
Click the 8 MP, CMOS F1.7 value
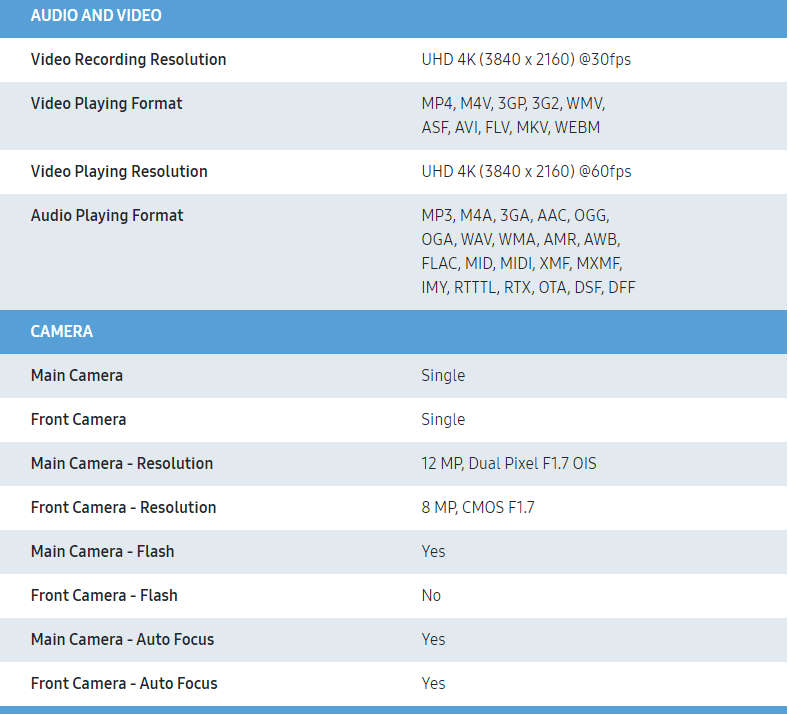478,507
